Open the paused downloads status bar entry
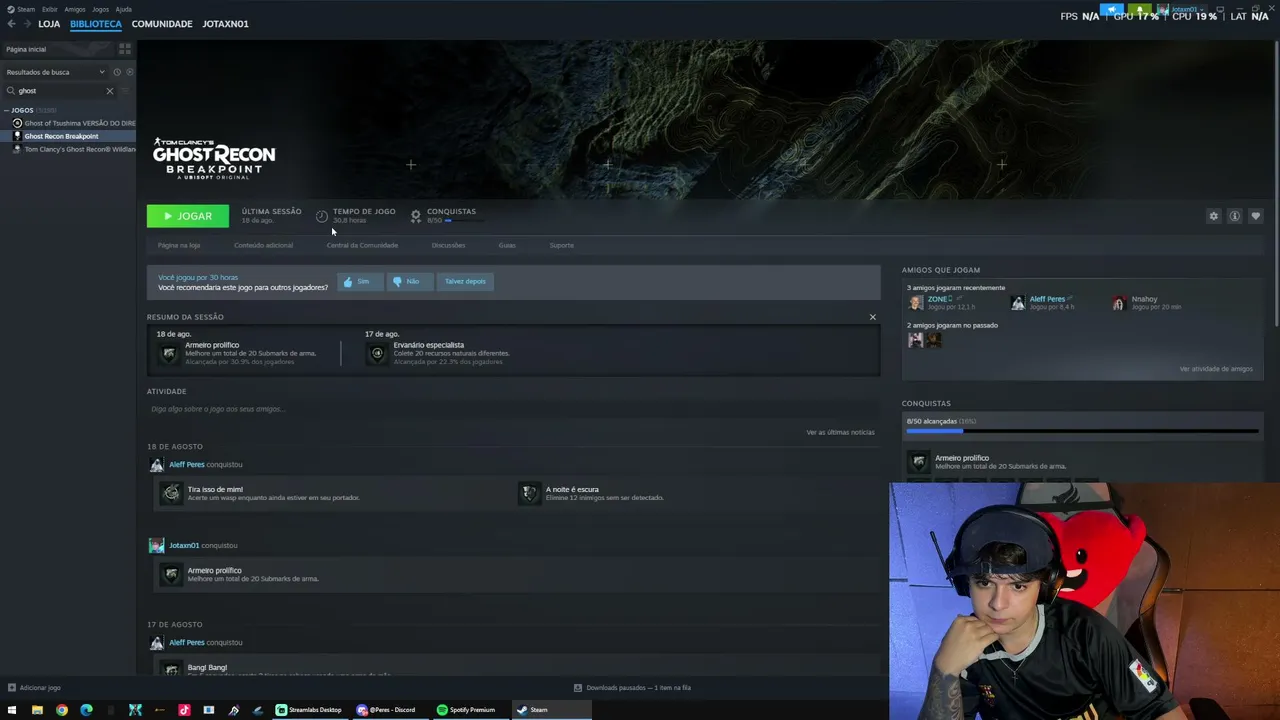This screenshot has width=1280, height=720. click(633, 688)
